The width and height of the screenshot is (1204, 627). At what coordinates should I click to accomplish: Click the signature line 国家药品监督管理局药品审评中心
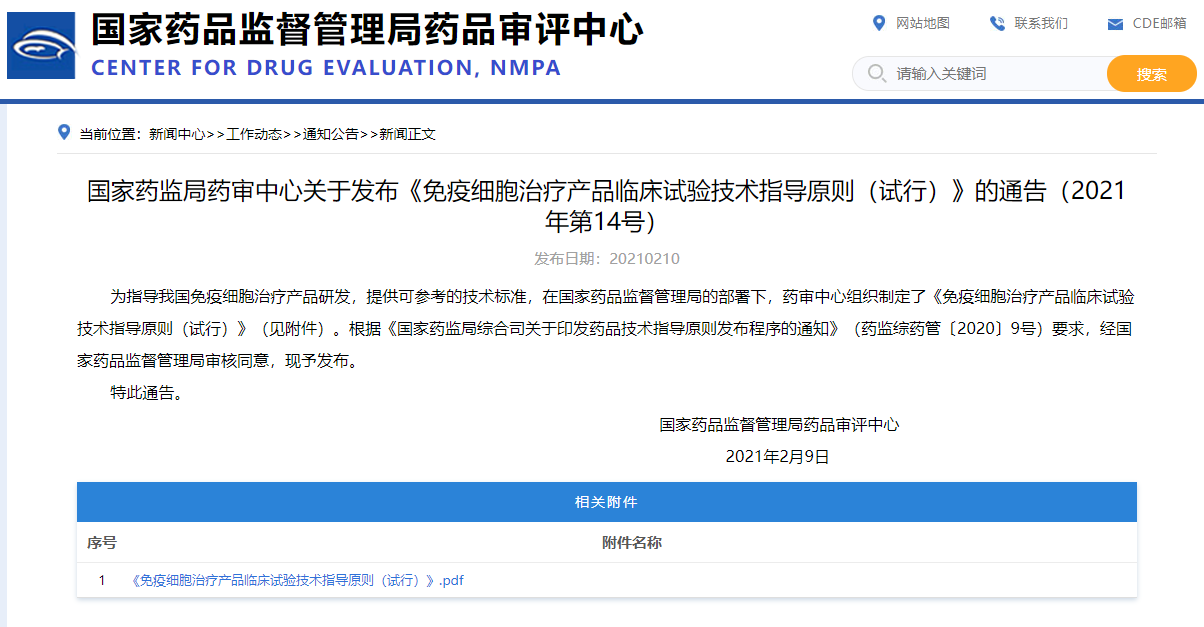tap(779, 425)
